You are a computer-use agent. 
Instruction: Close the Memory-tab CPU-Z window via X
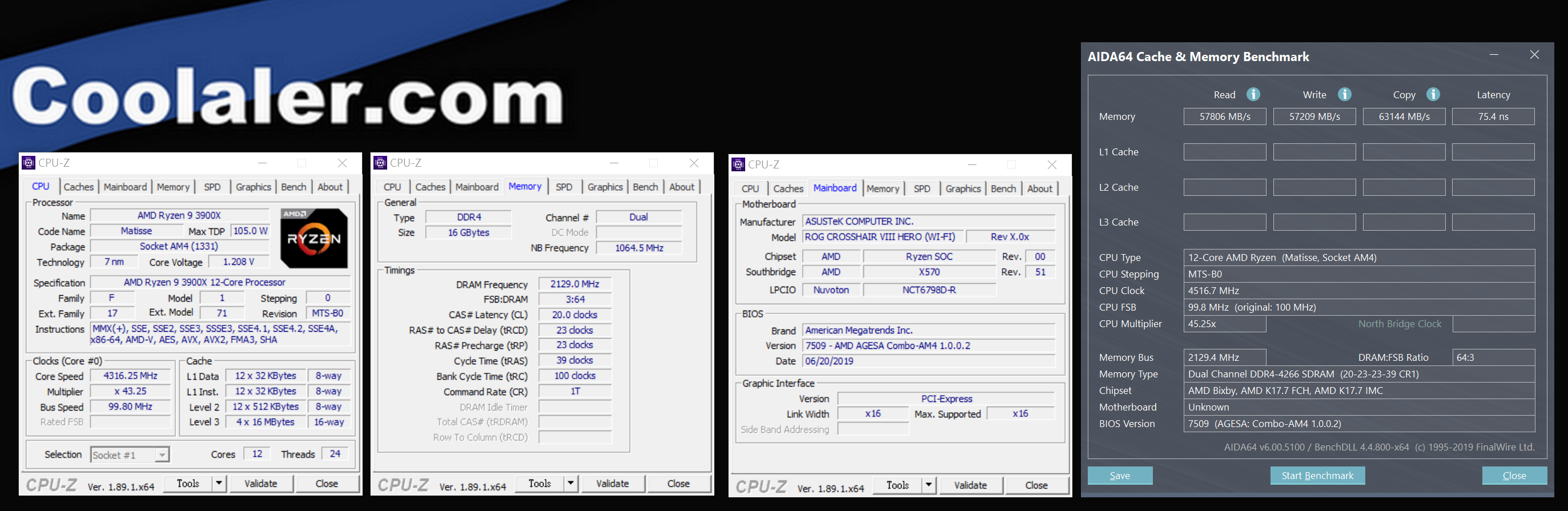(694, 163)
